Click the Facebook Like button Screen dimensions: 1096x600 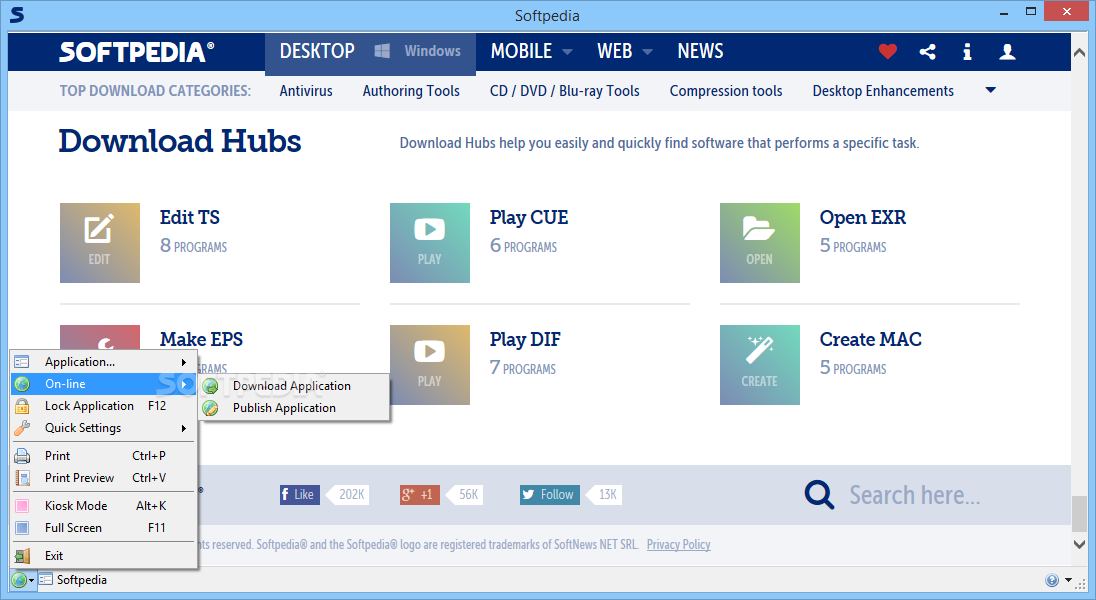(x=300, y=494)
